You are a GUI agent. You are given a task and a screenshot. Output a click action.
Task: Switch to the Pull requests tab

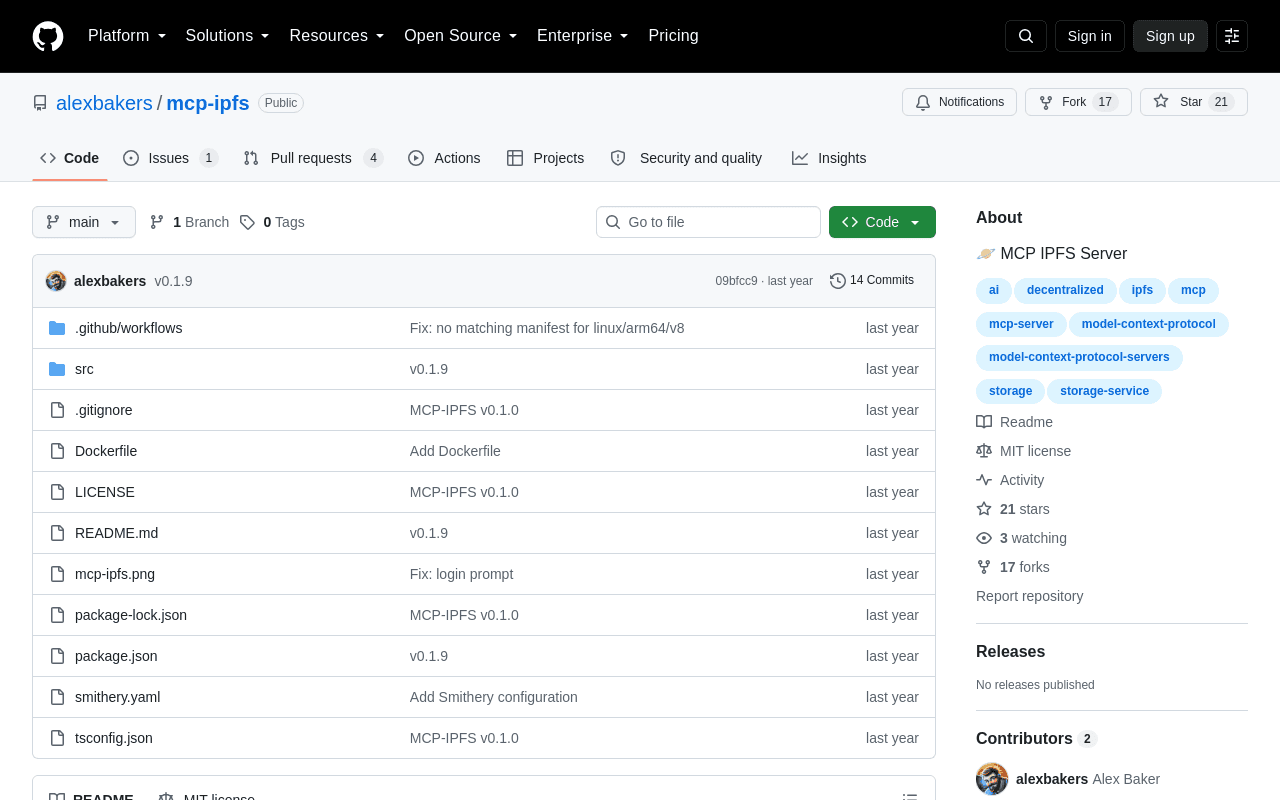tap(313, 158)
